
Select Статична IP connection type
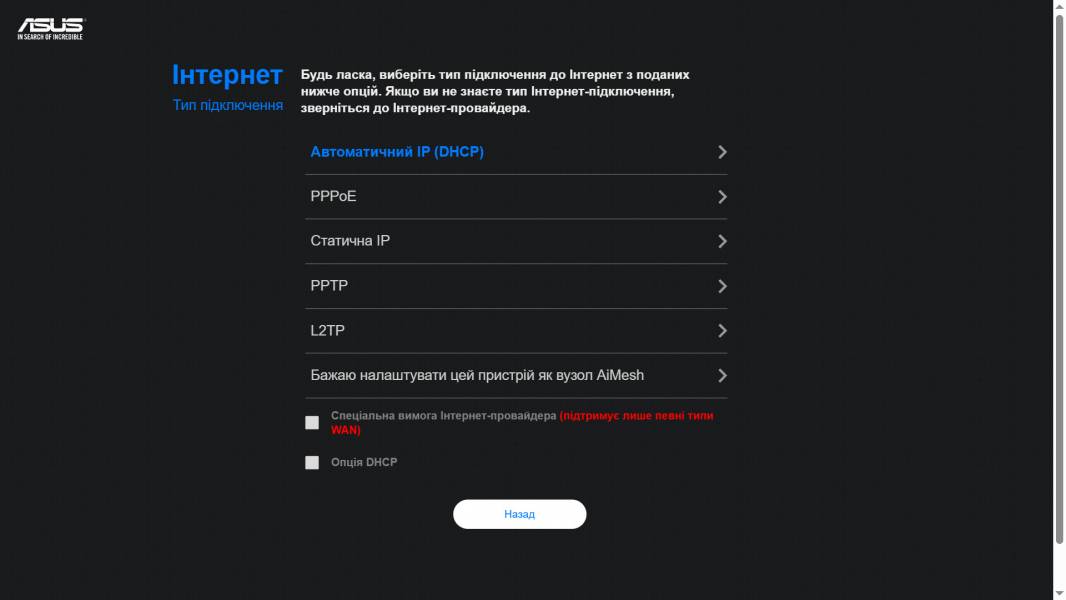(x=516, y=241)
